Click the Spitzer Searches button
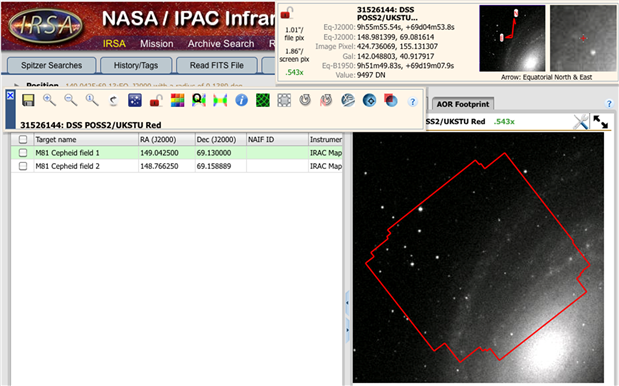Screen dimensions: 619x386 (x=52, y=66)
